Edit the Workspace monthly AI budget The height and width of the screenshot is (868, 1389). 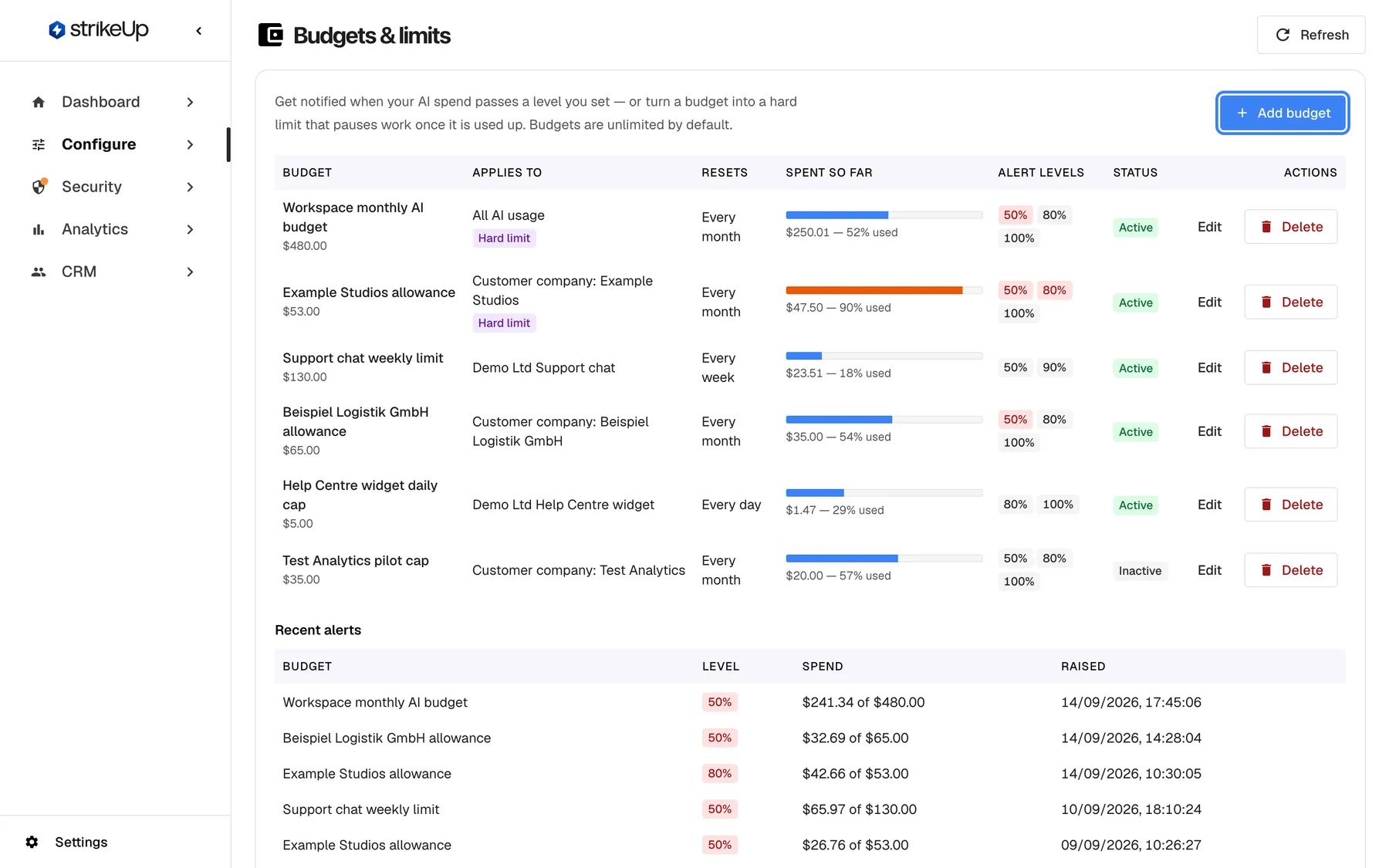click(1209, 227)
